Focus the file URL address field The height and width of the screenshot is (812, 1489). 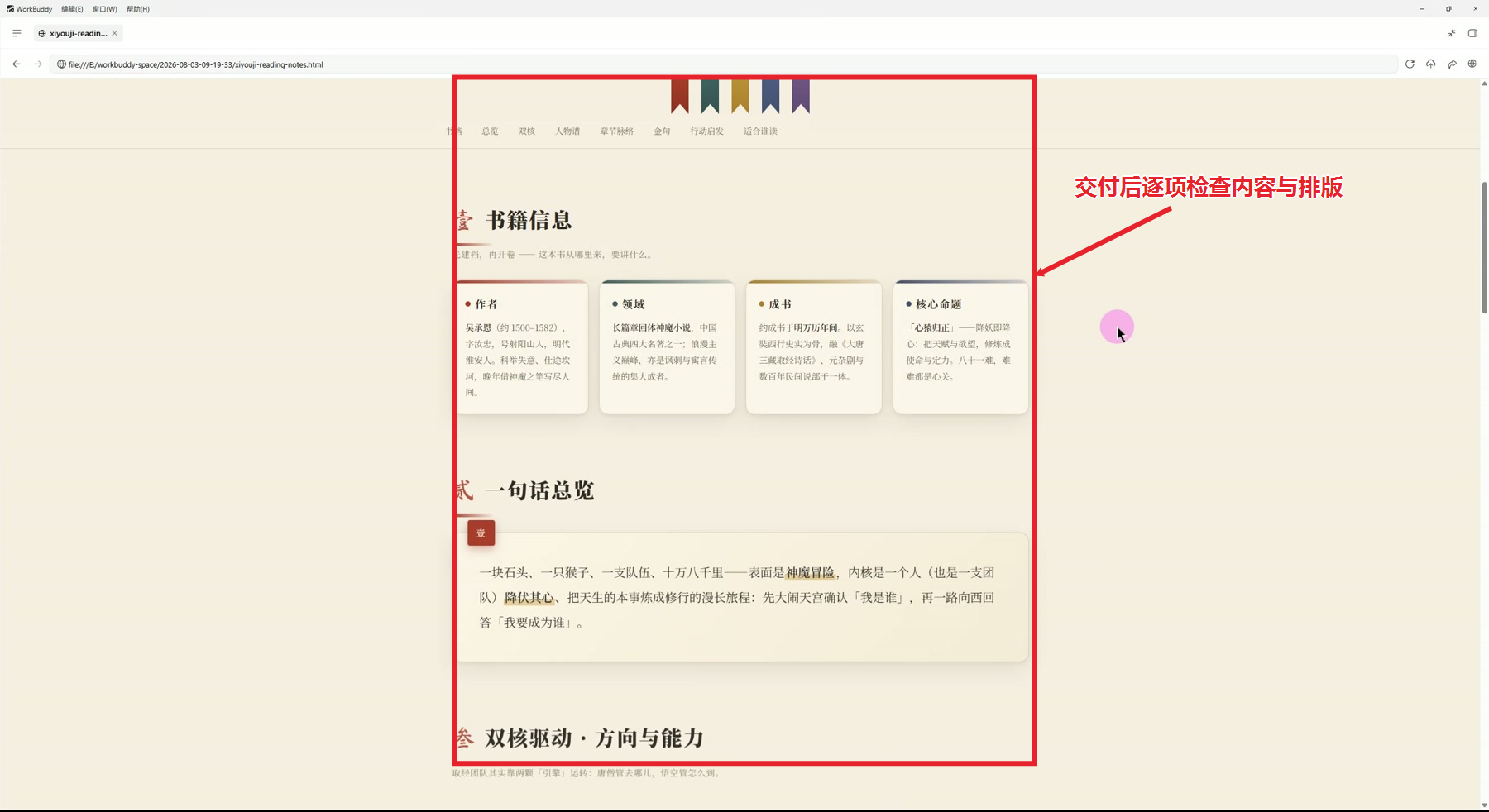pos(724,64)
